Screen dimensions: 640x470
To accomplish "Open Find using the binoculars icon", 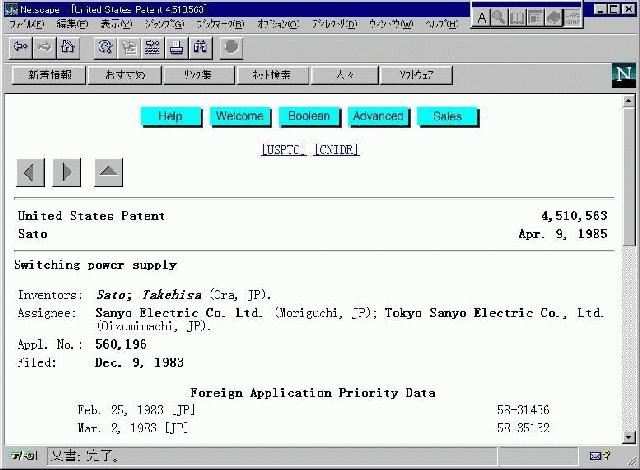I will 200,46.
